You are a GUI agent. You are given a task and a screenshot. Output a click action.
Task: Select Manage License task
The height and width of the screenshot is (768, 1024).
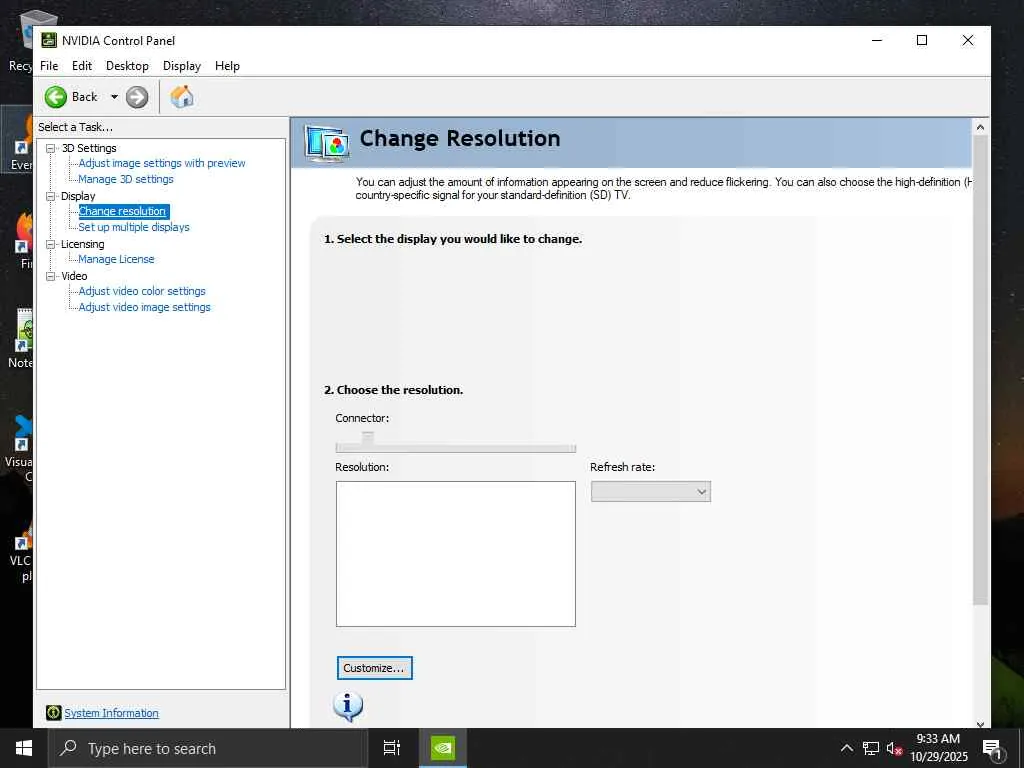tap(116, 259)
